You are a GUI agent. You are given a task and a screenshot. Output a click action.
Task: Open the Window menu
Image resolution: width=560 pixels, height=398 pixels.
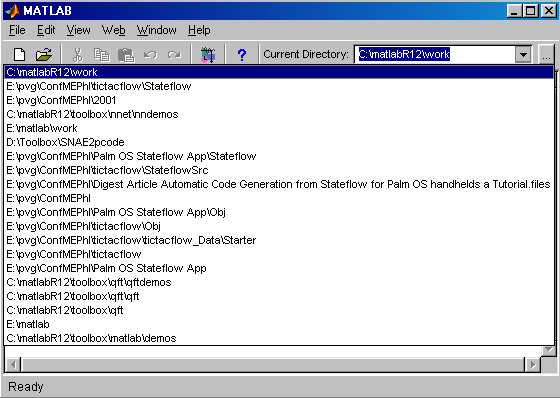tap(156, 30)
